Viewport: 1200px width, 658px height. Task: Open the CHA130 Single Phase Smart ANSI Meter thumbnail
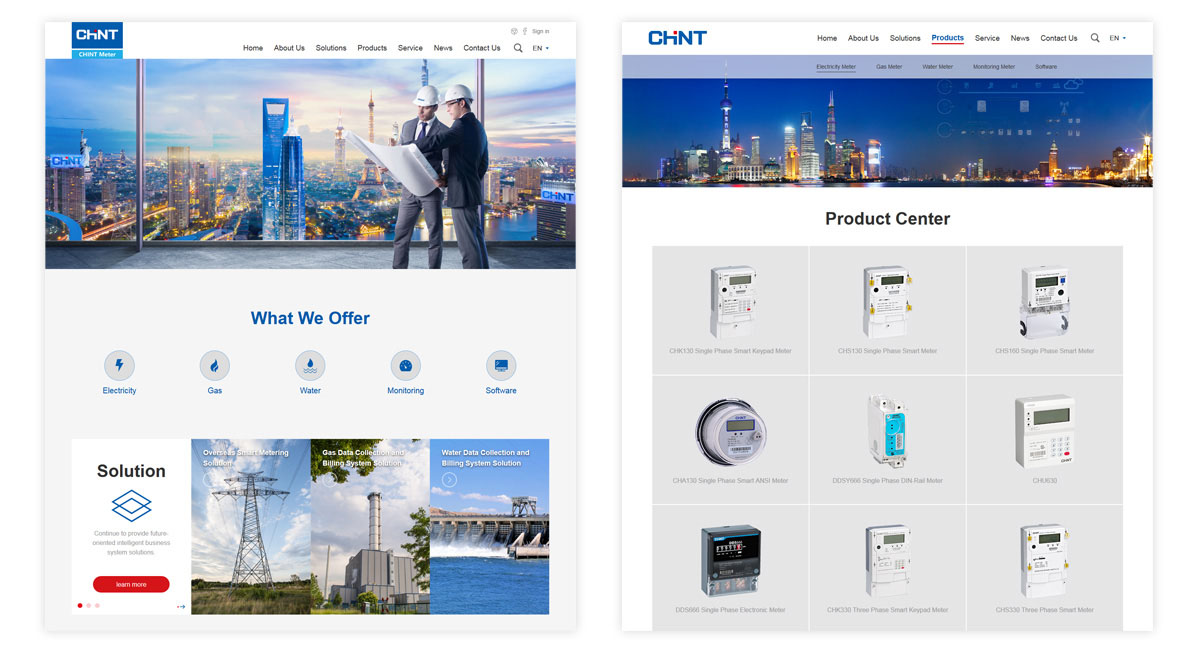(x=730, y=432)
